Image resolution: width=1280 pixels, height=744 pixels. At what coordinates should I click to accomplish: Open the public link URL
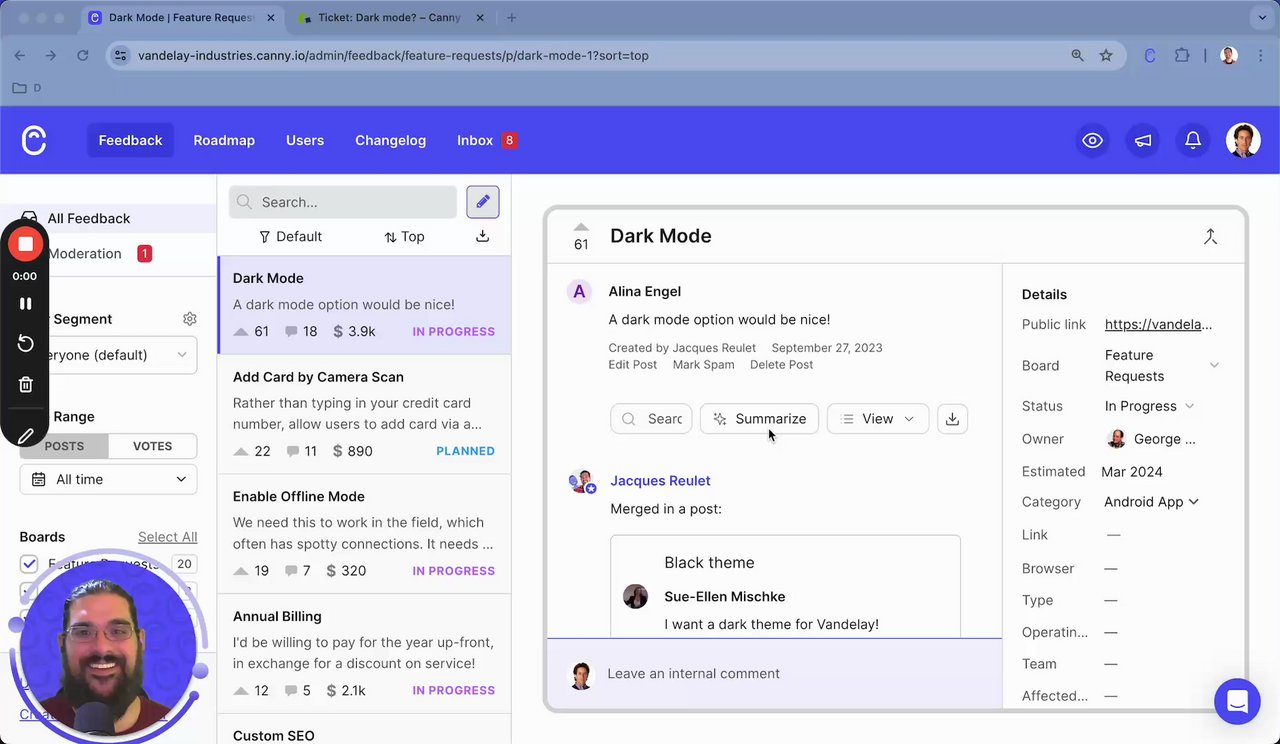[1158, 324]
